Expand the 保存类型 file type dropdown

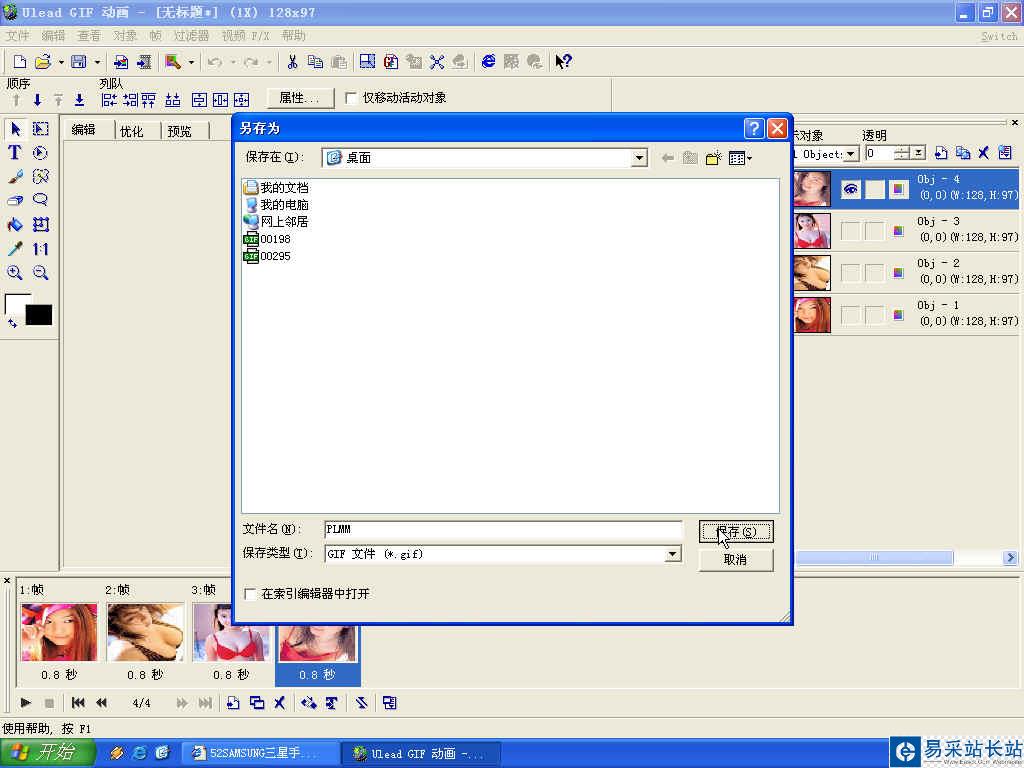[x=672, y=554]
